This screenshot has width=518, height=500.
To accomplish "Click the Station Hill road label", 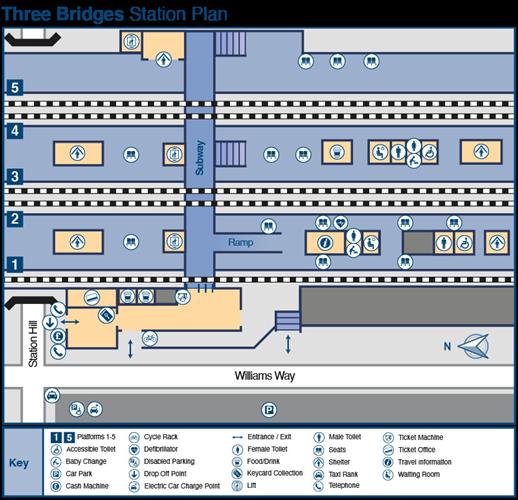I will point(33,344).
